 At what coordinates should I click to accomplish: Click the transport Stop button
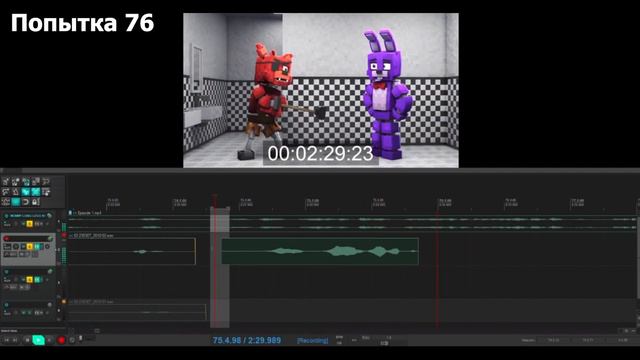tap(27, 340)
